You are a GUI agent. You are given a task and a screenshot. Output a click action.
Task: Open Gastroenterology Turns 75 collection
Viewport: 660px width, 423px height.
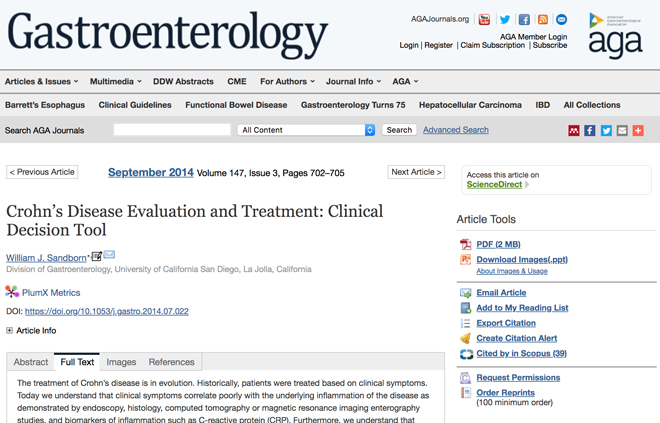353,105
